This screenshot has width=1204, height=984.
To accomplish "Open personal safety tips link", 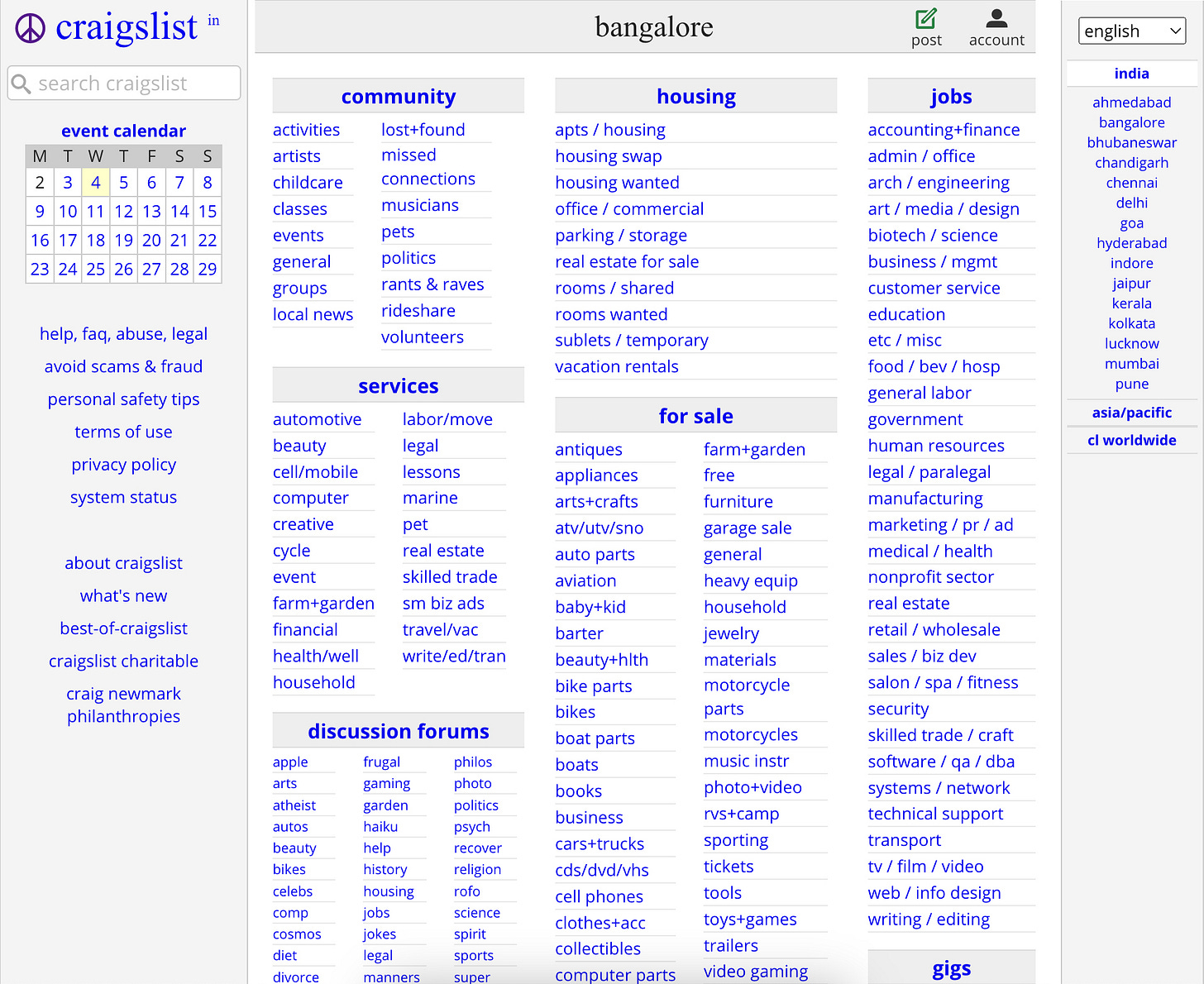I will (x=123, y=399).
